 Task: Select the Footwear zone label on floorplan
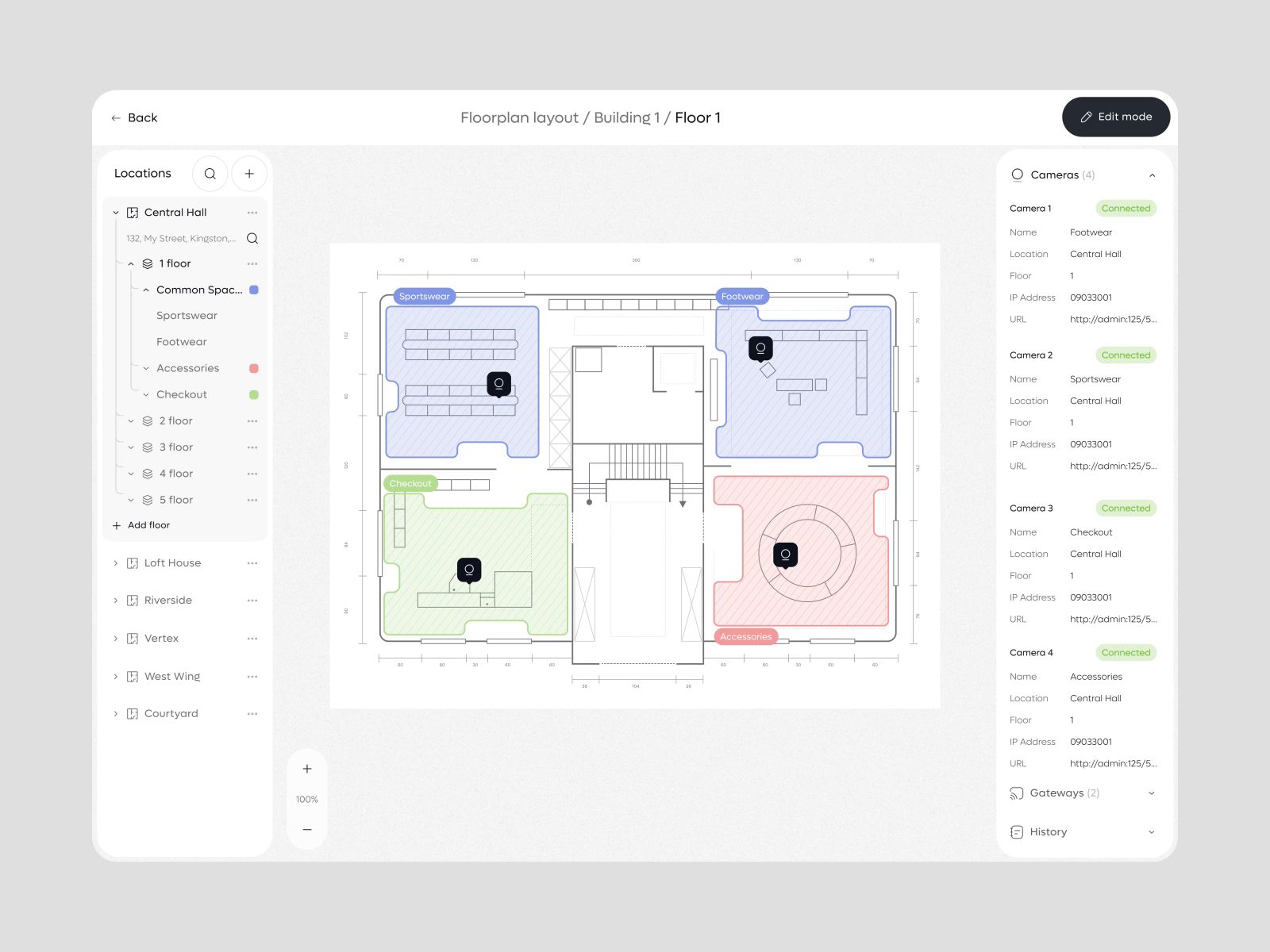(742, 297)
